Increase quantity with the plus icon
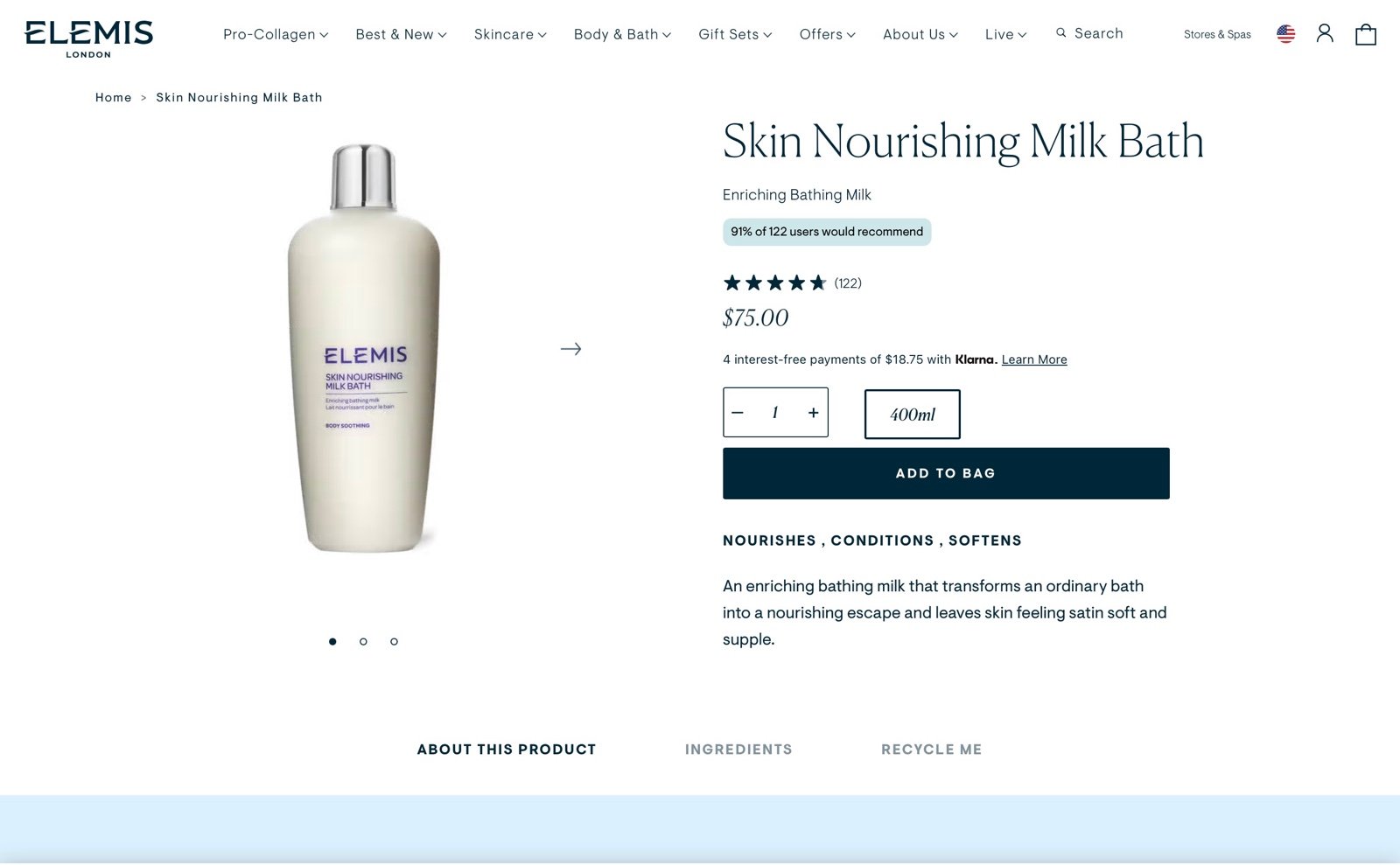Screen dimensions: 1400x865 click(813, 413)
